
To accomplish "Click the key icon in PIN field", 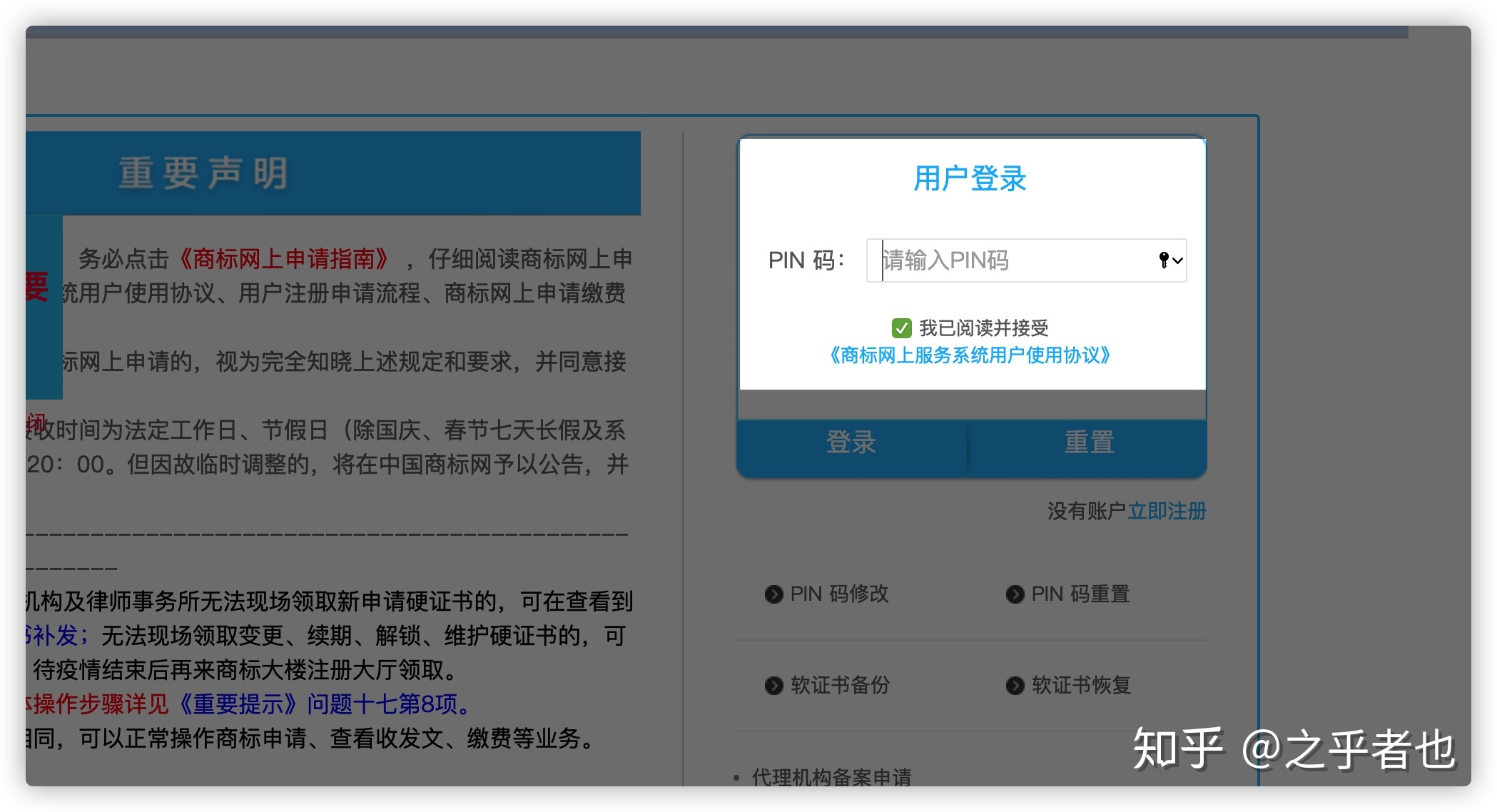I will click(x=1164, y=260).
